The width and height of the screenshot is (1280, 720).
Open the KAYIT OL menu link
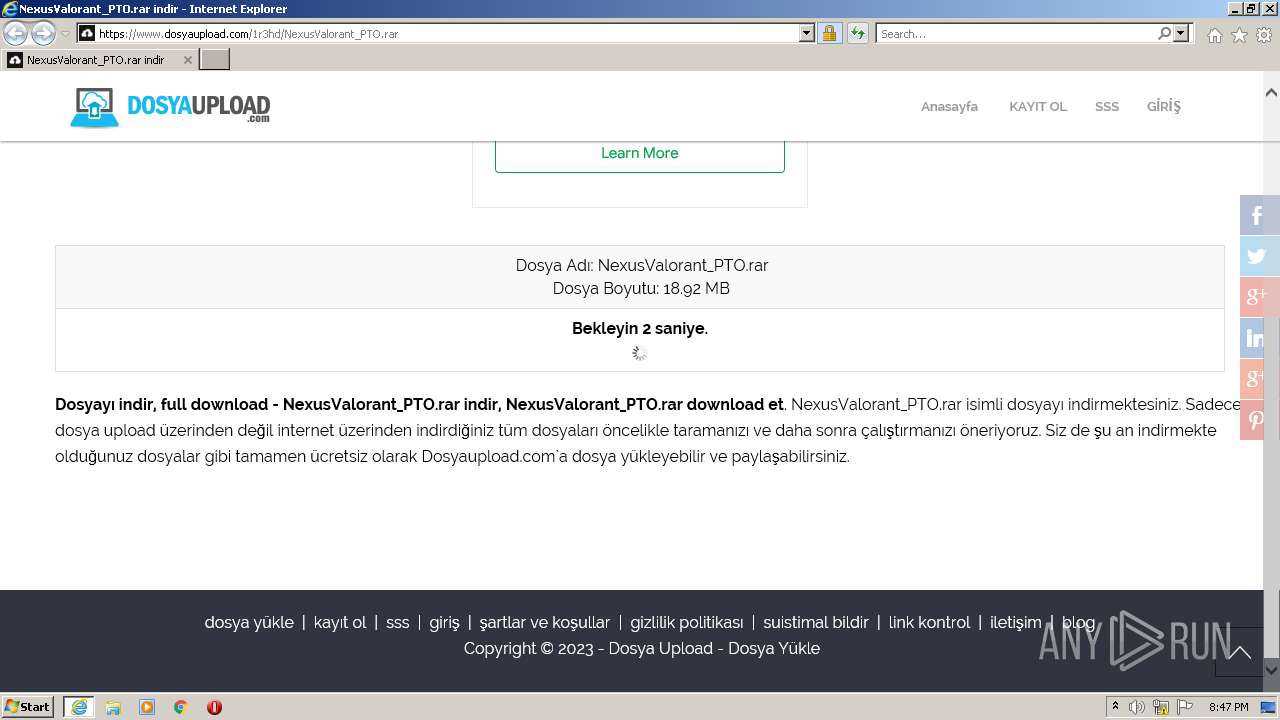(1037, 106)
